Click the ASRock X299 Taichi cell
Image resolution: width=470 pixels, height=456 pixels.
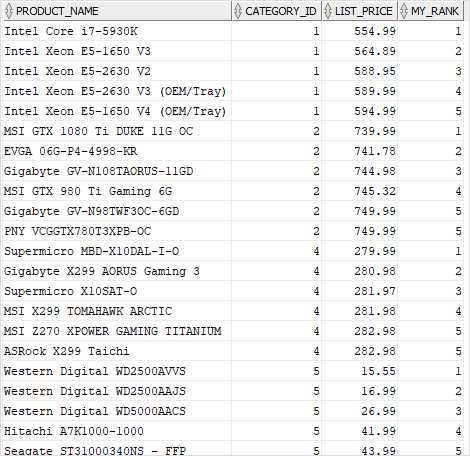(x=117, y=351)
